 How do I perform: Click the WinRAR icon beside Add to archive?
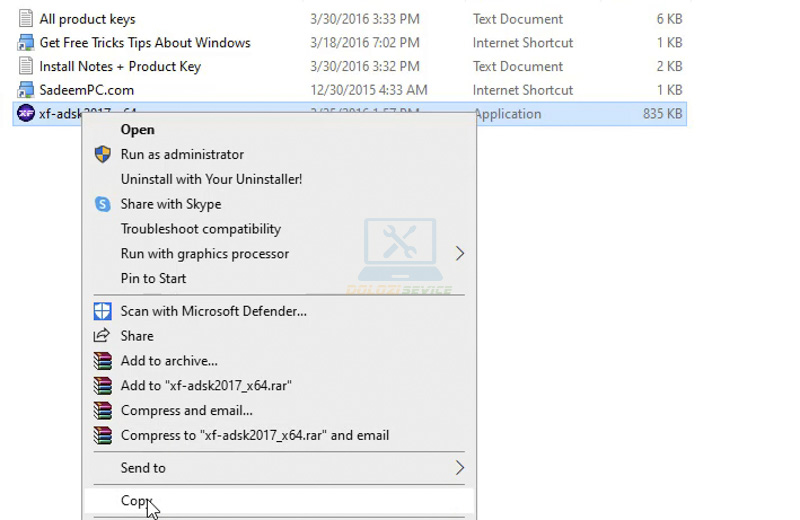click(102, 361)
